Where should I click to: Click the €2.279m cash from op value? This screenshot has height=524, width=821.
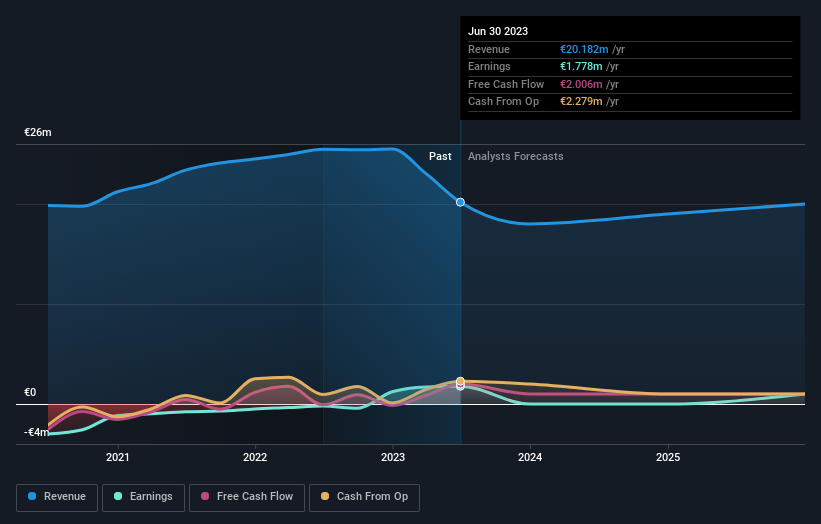click(581, 102)
